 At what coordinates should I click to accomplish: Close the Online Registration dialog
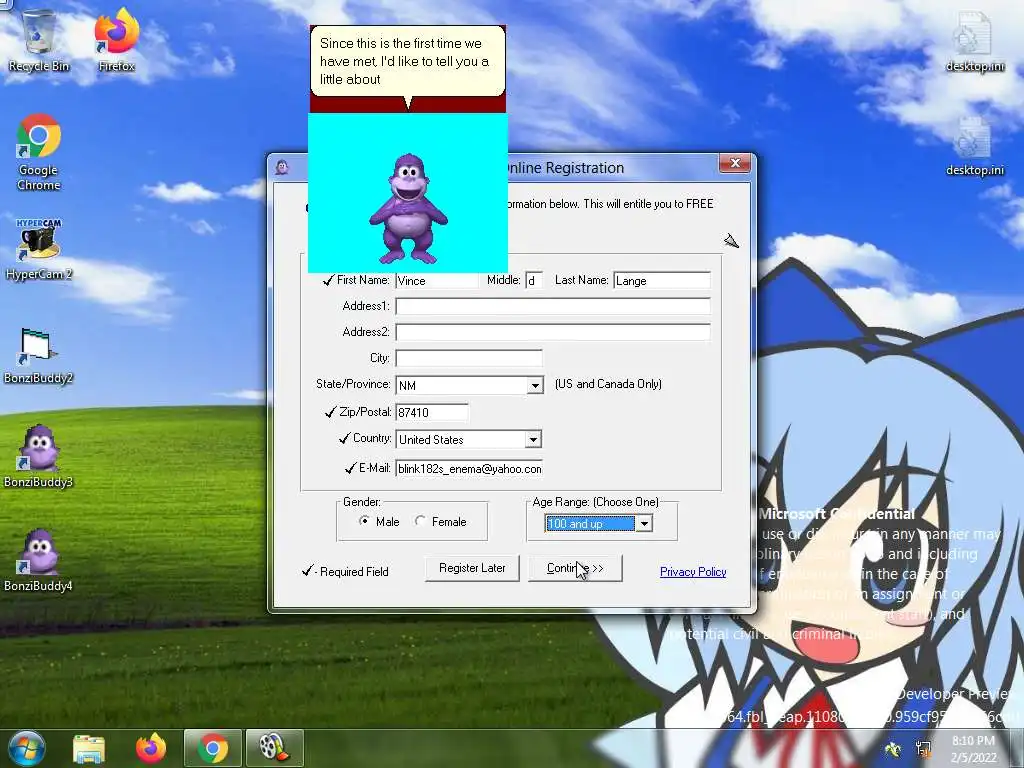[x=735, y=163]
